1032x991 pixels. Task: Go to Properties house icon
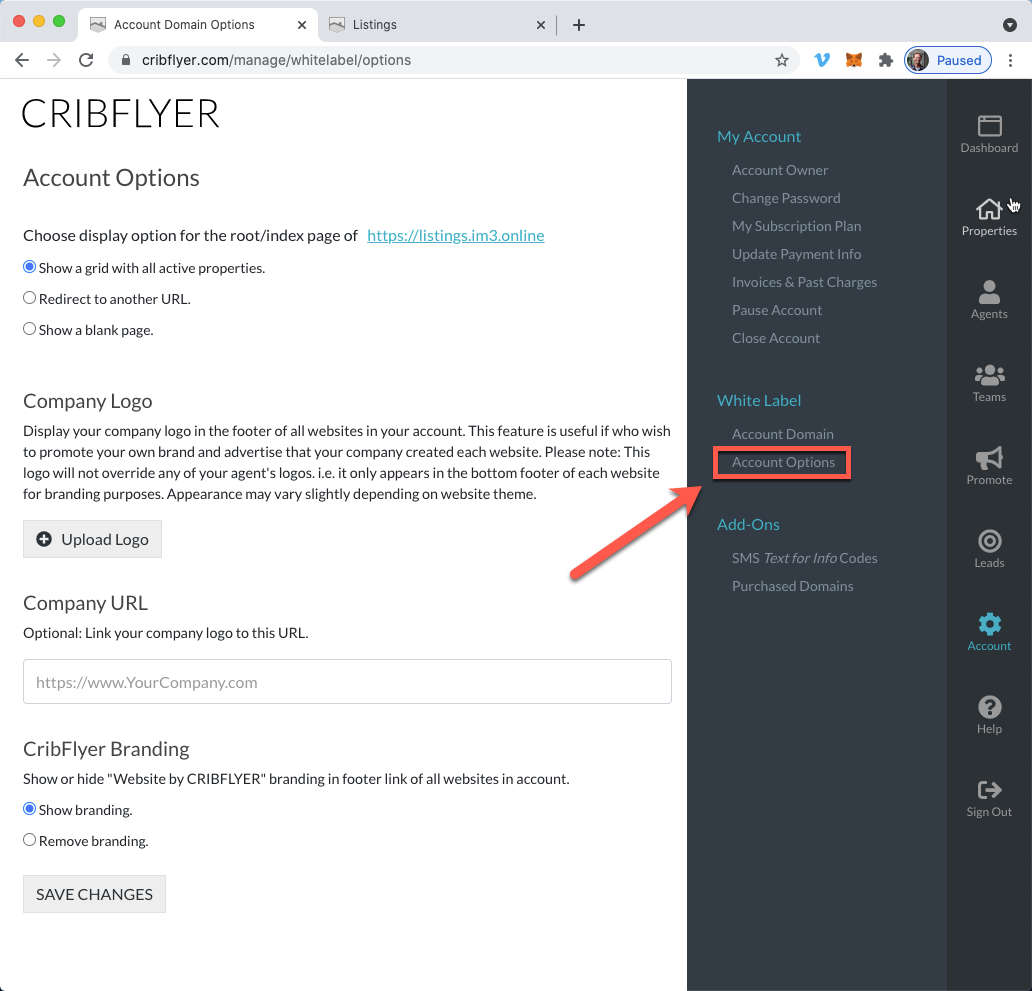(989, 209)
